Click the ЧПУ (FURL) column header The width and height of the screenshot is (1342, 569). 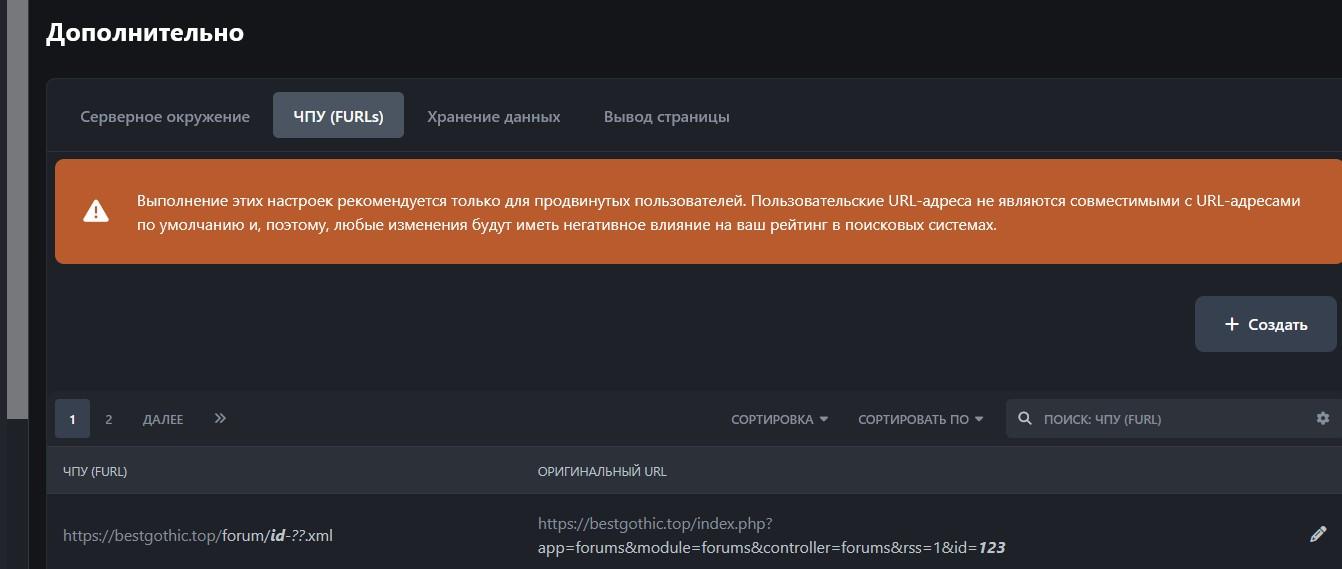95,471
